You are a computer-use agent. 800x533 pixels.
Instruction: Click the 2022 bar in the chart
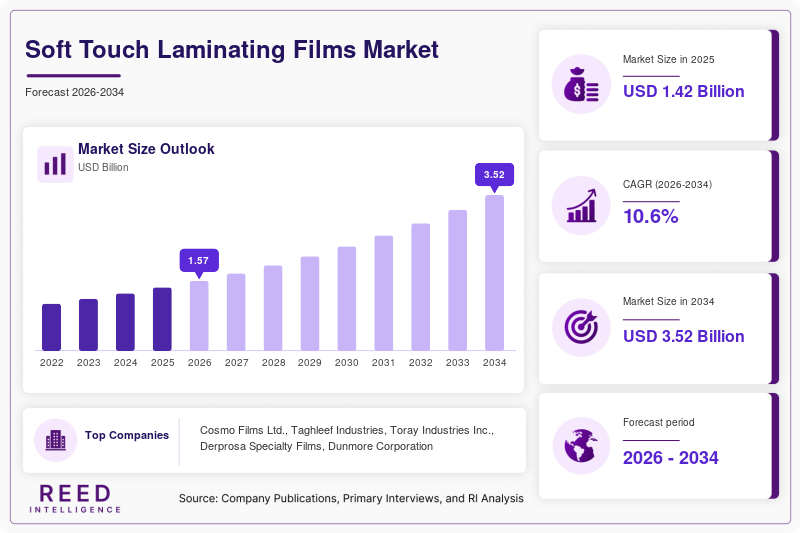tap(52, 327)
